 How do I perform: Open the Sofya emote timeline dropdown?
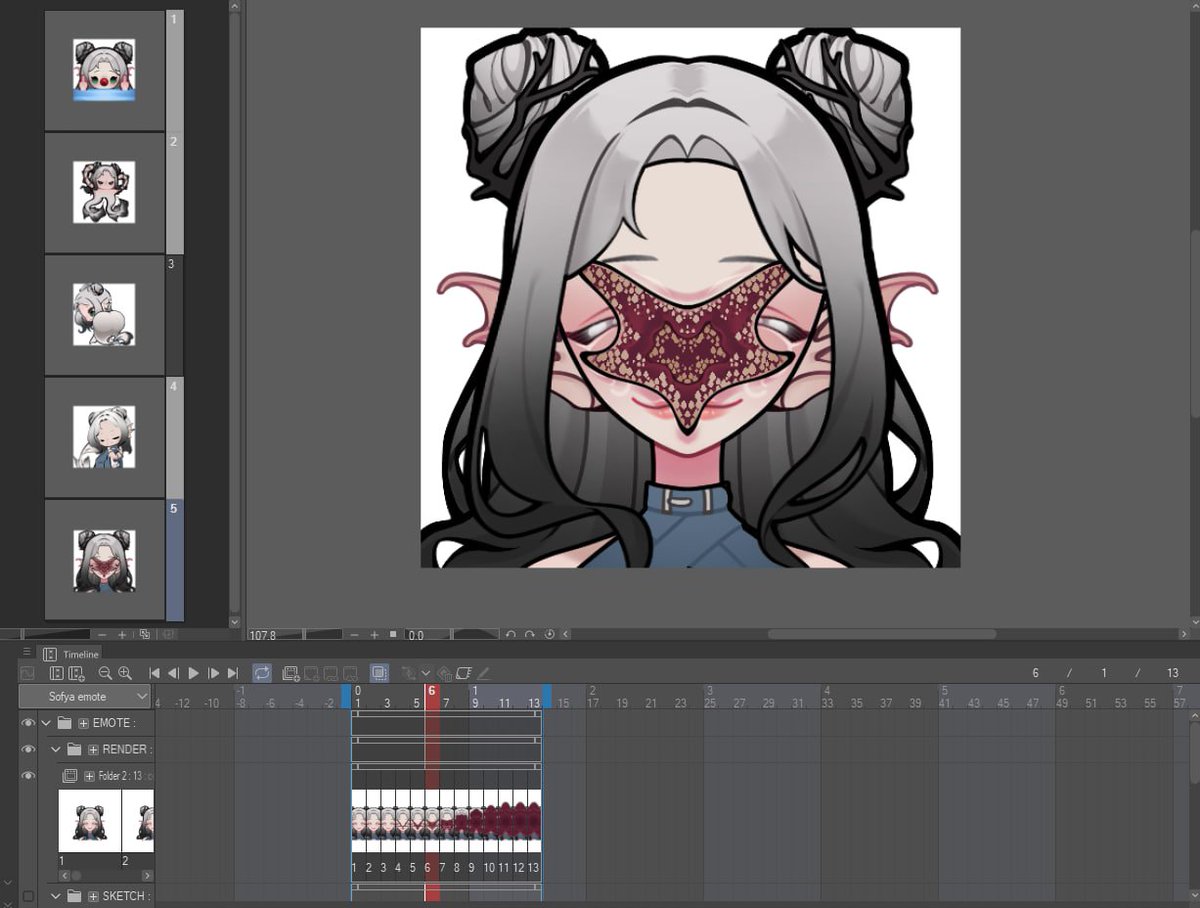tap(85, 697)
